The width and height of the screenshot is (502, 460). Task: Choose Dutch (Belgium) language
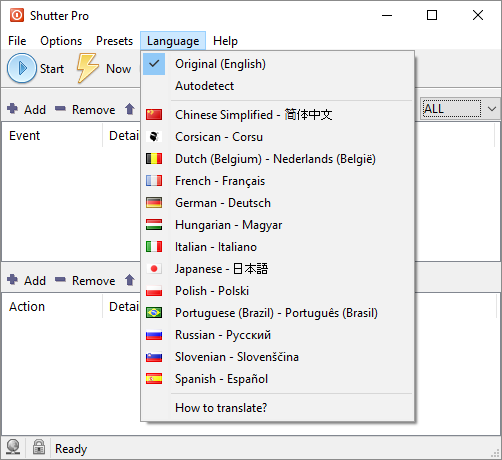(x=277, y=159)
